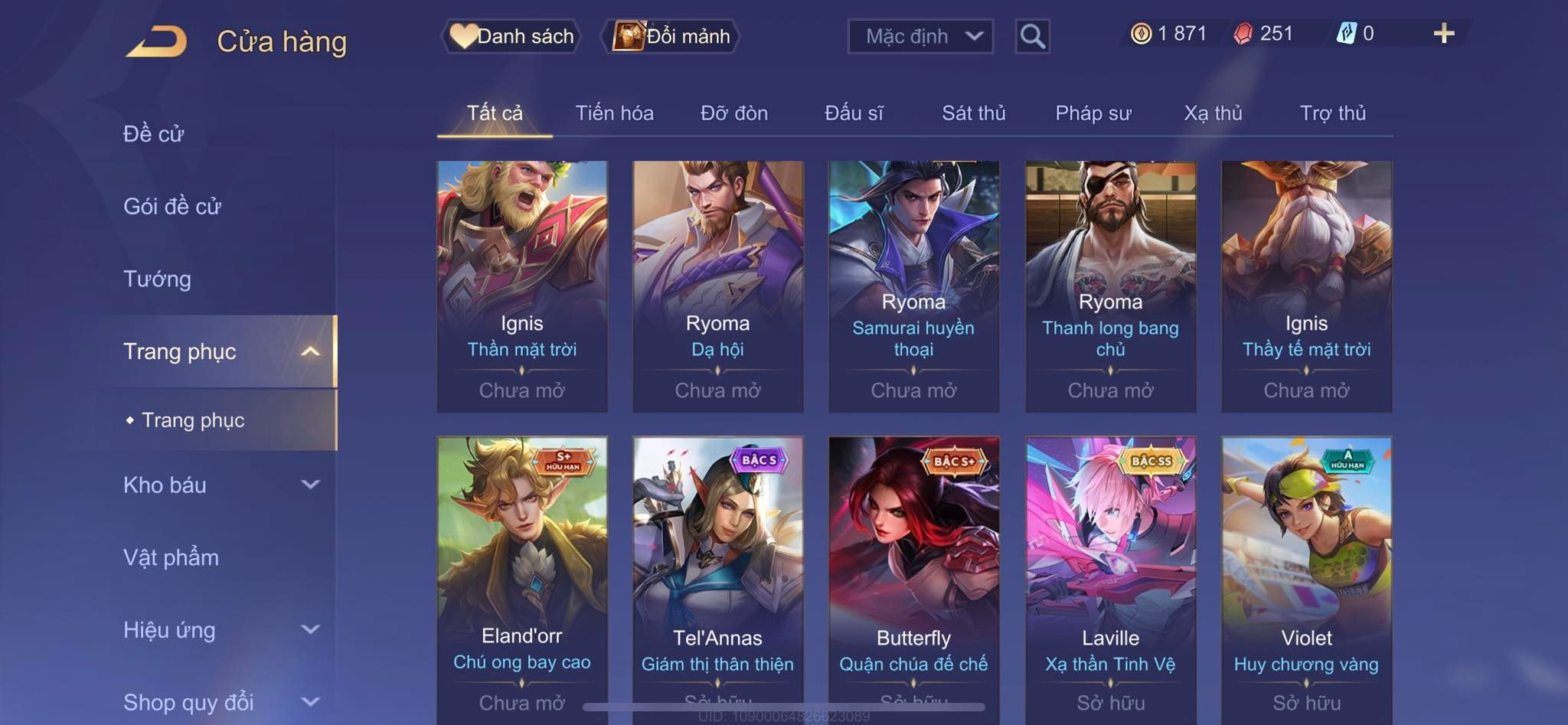Select Ignis Thần mặt trời skin card

(522, 286)
